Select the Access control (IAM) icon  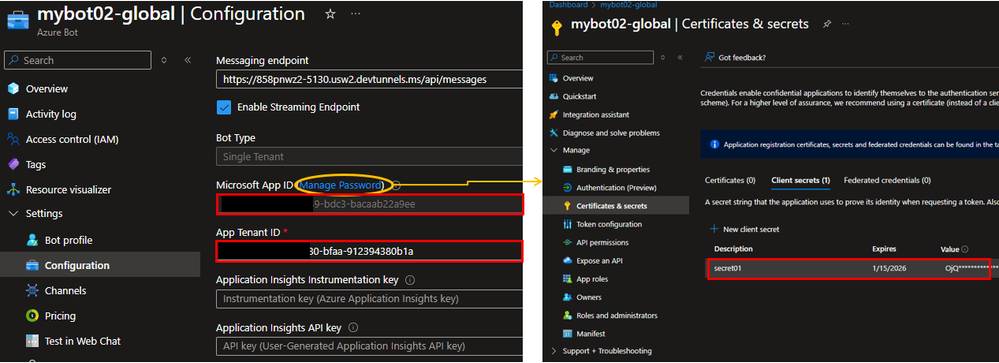tap(13, 139)
